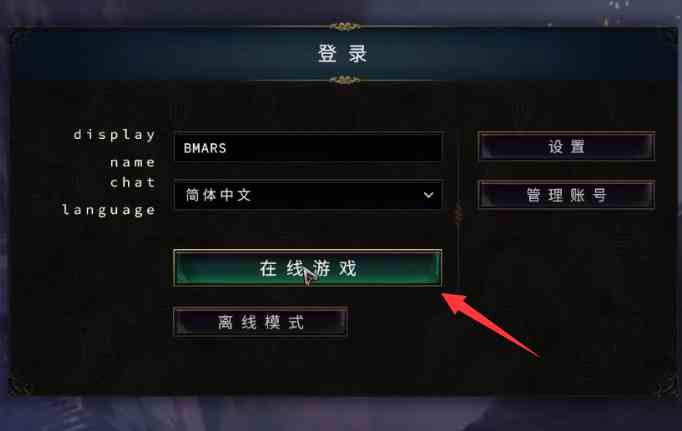Click the chevron arrow in chat language box
Viewport: 682px width, 431px height.
pyautogui.click(x=428, y=195)
